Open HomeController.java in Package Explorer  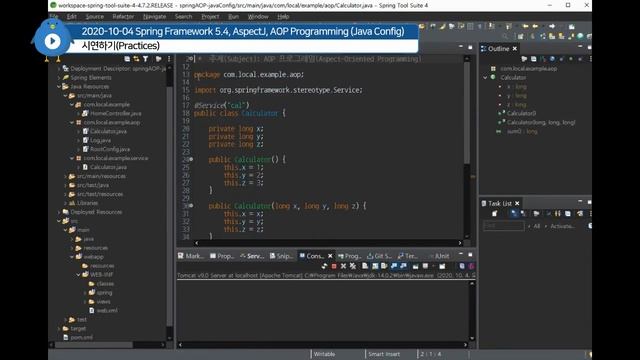coord(116,113)
